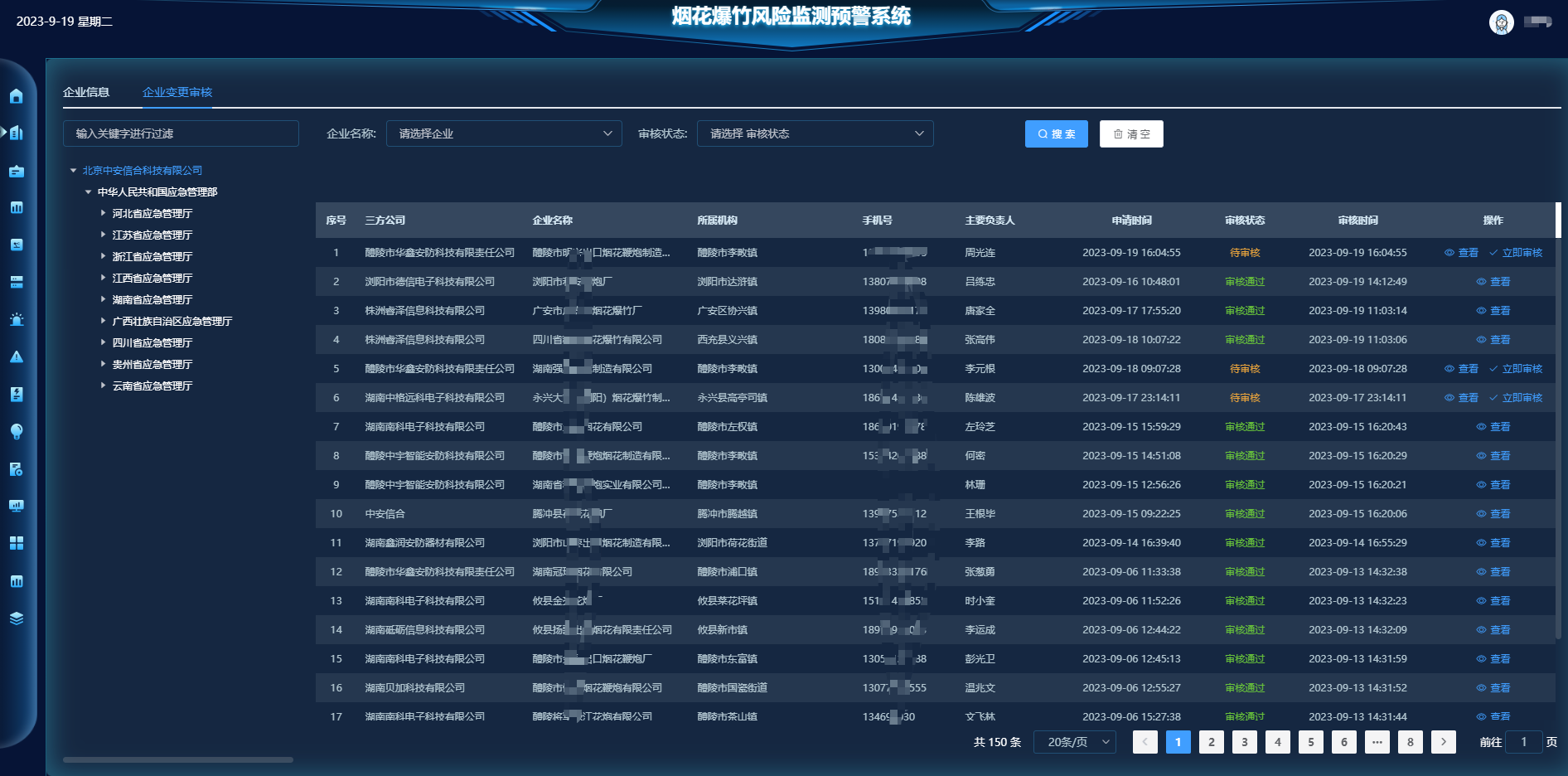Go to next page arrow
The image size is (1568, 776).
[1444, 742]
